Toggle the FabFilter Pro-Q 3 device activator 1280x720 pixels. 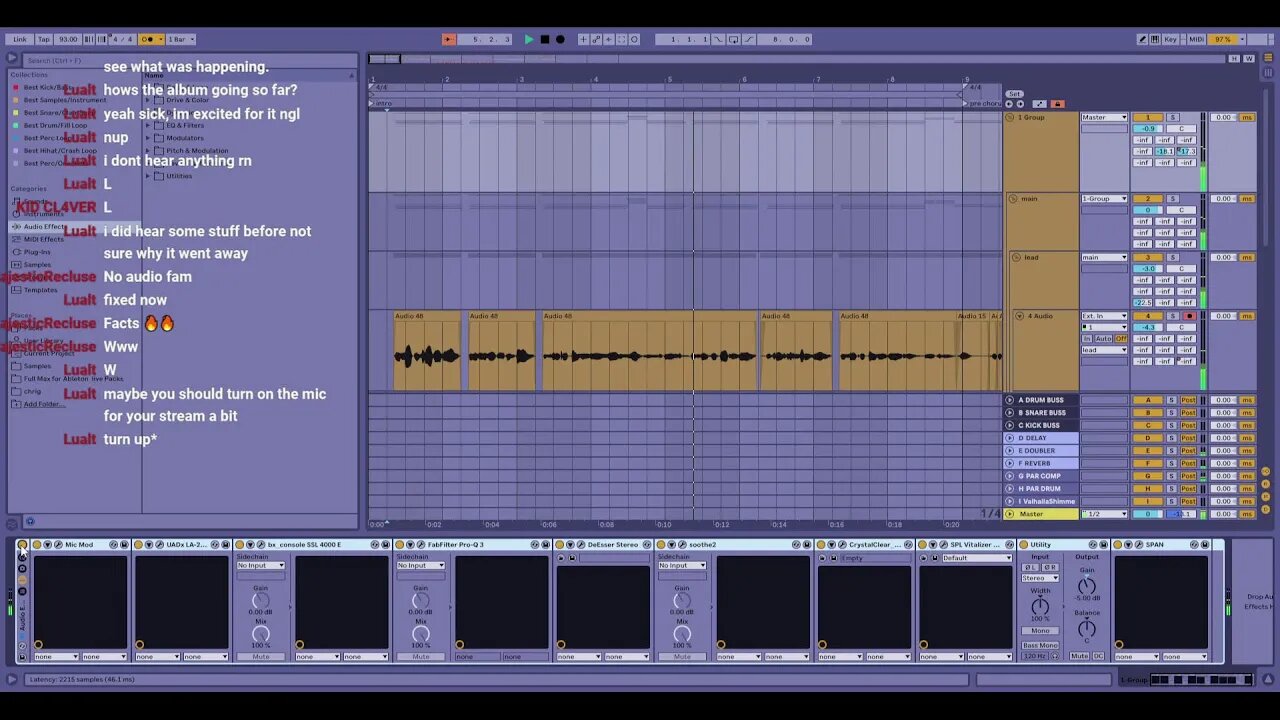coord(400,545)
